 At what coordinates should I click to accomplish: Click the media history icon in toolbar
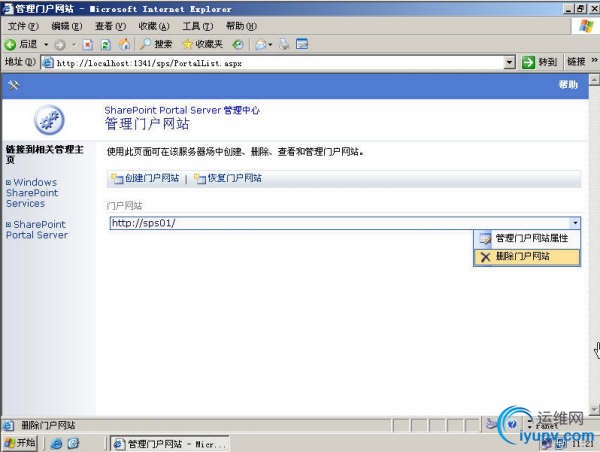(238, 44)
